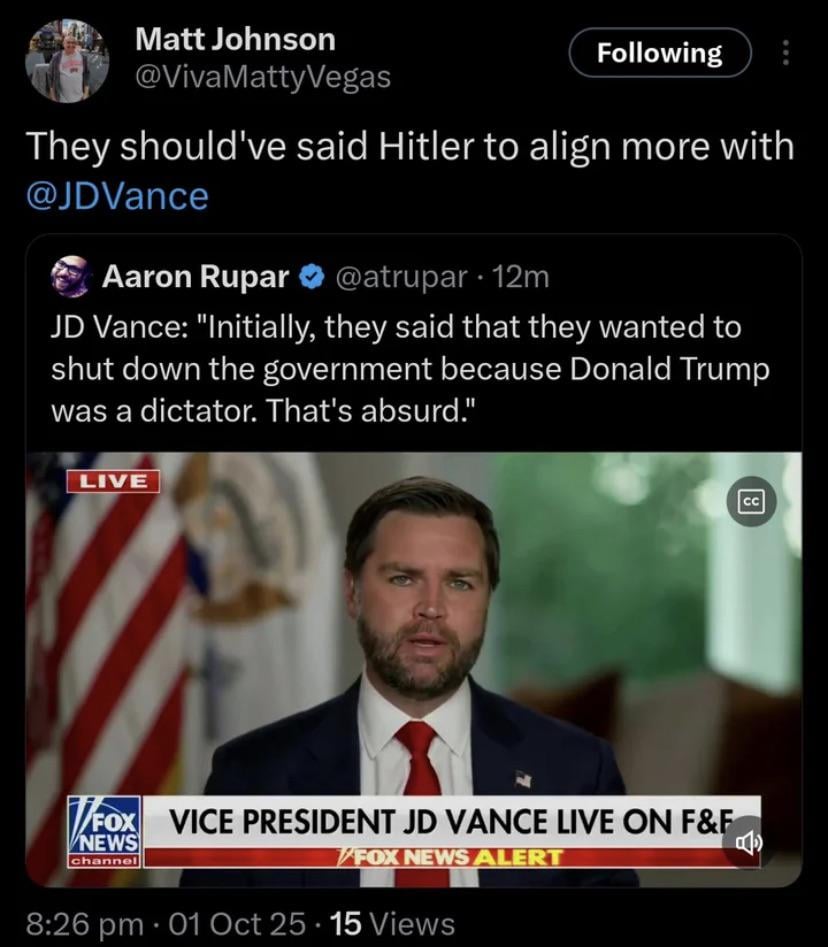Click the Matt Johnson display name

[235, 39]
